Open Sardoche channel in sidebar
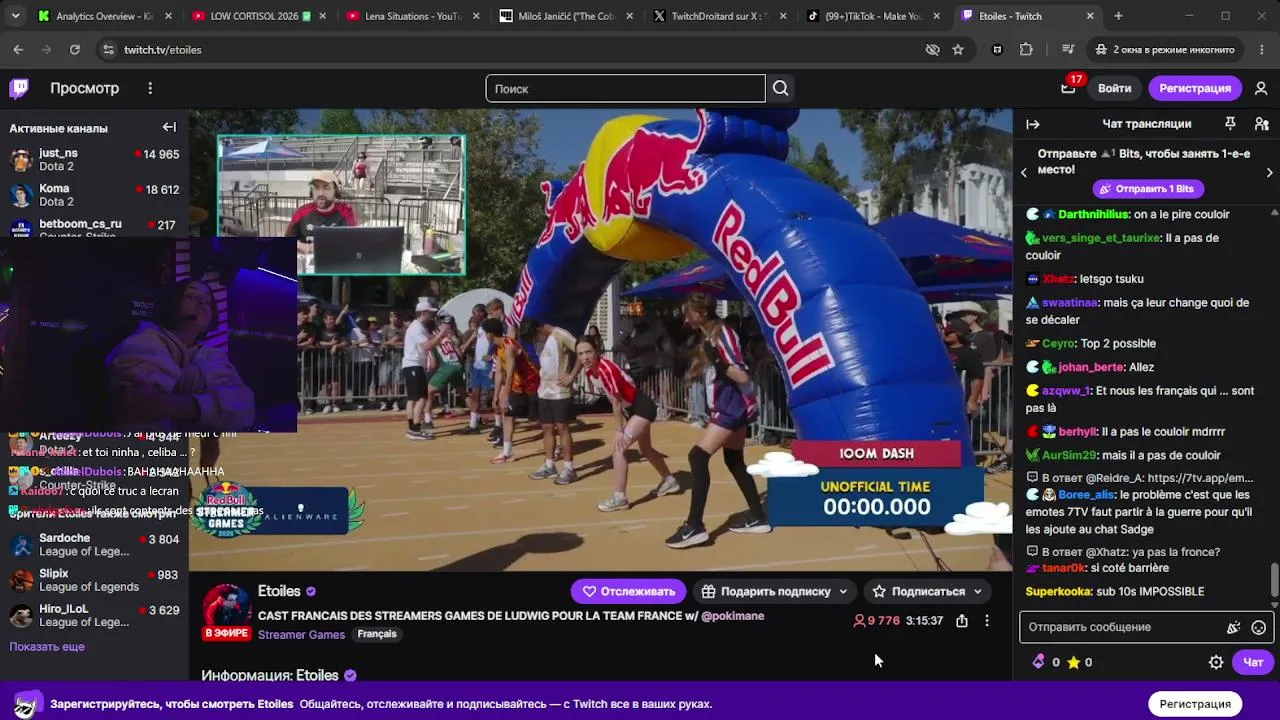1280x720 pixels. (x=94, y=545)
